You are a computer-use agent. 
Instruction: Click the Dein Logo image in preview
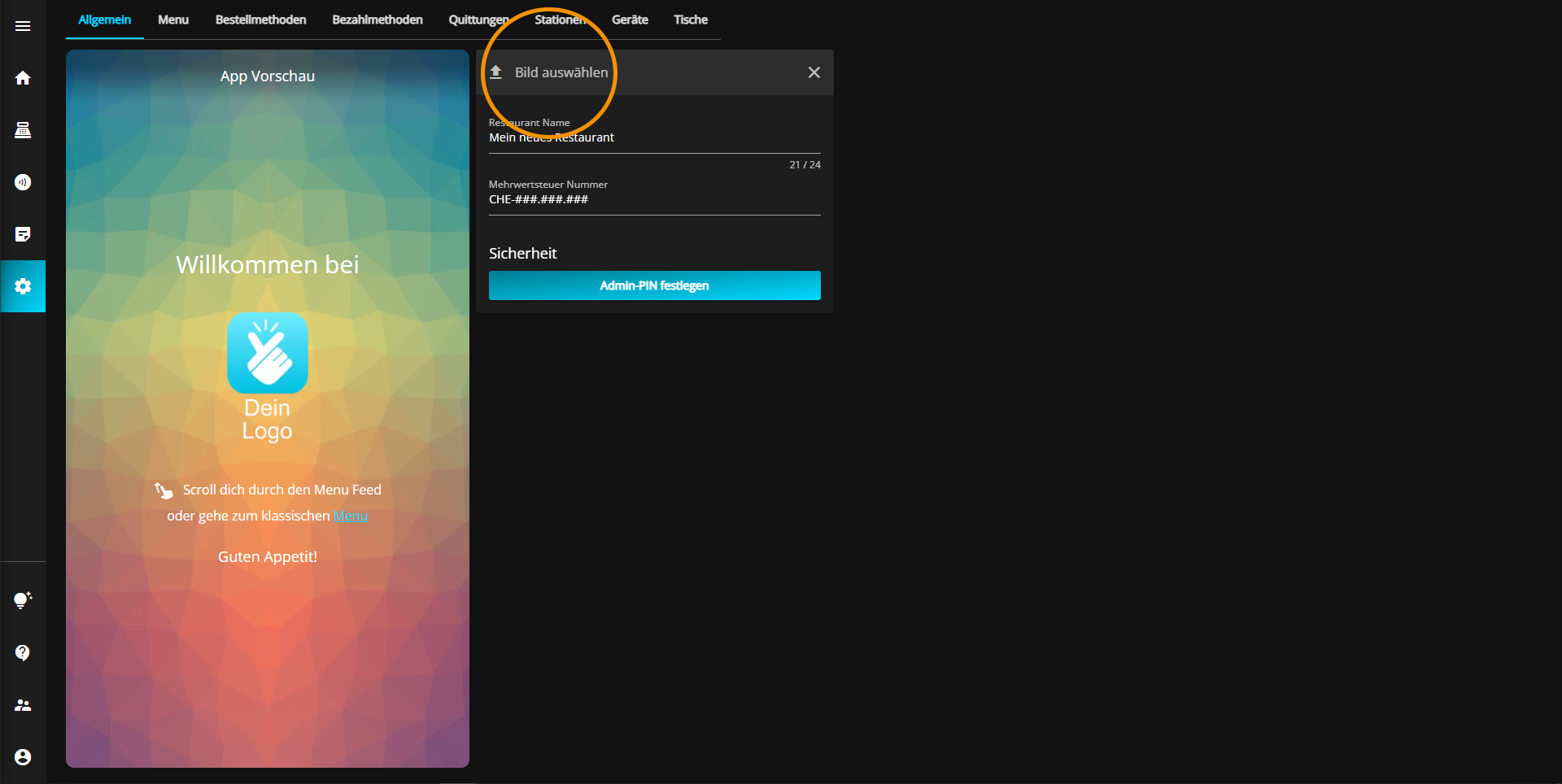pyautogui.click(x=268, y=377)
